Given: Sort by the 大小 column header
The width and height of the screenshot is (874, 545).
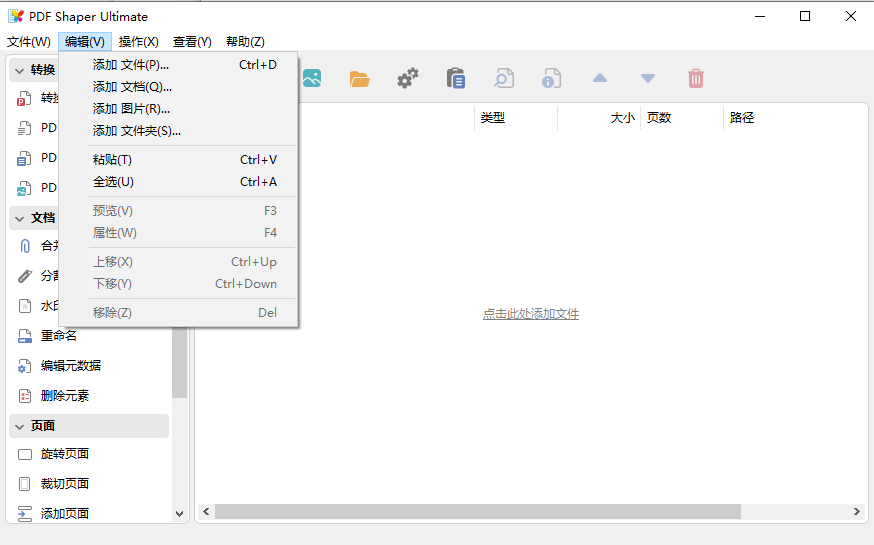Looking at the screenshot, I should (599, 118).
